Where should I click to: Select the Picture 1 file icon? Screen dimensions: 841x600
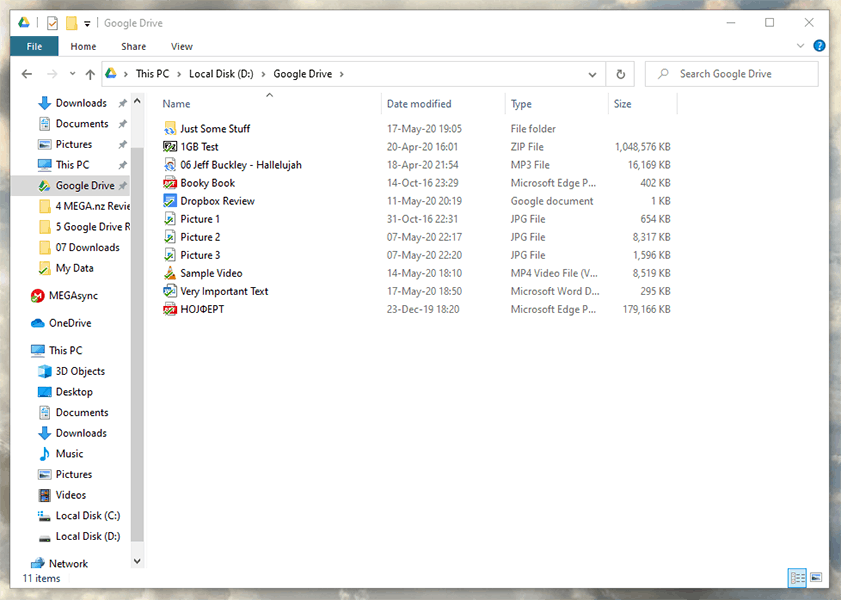click(169, 219)
